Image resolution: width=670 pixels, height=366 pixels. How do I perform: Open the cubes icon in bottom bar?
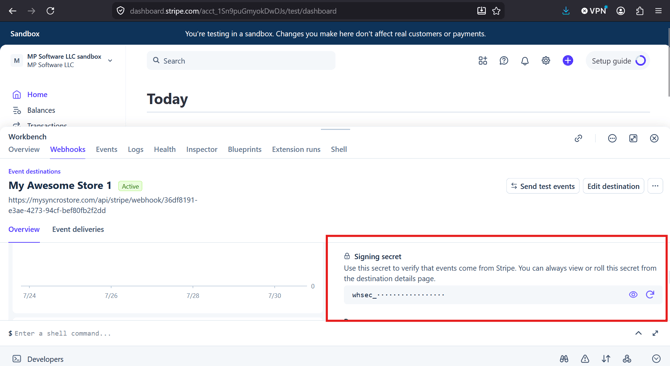click(627, 359)
